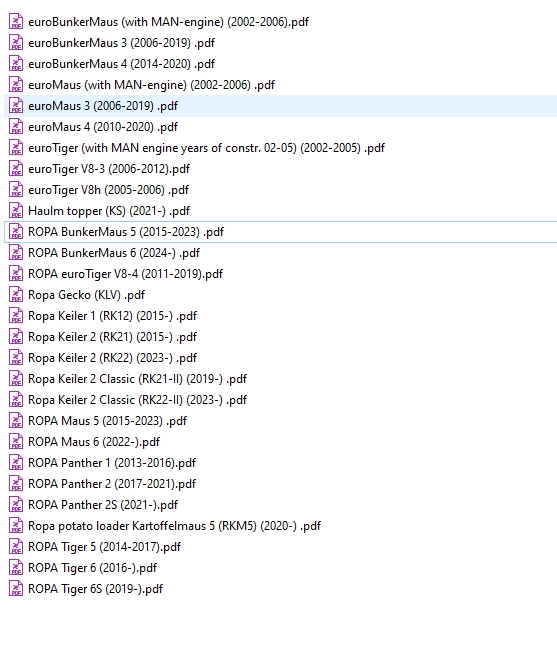Viewport: 557px width, 655px height.
Task: Select file name ROPA Panther 2 (2017-2021).pdf
Action: click(112, 484)
